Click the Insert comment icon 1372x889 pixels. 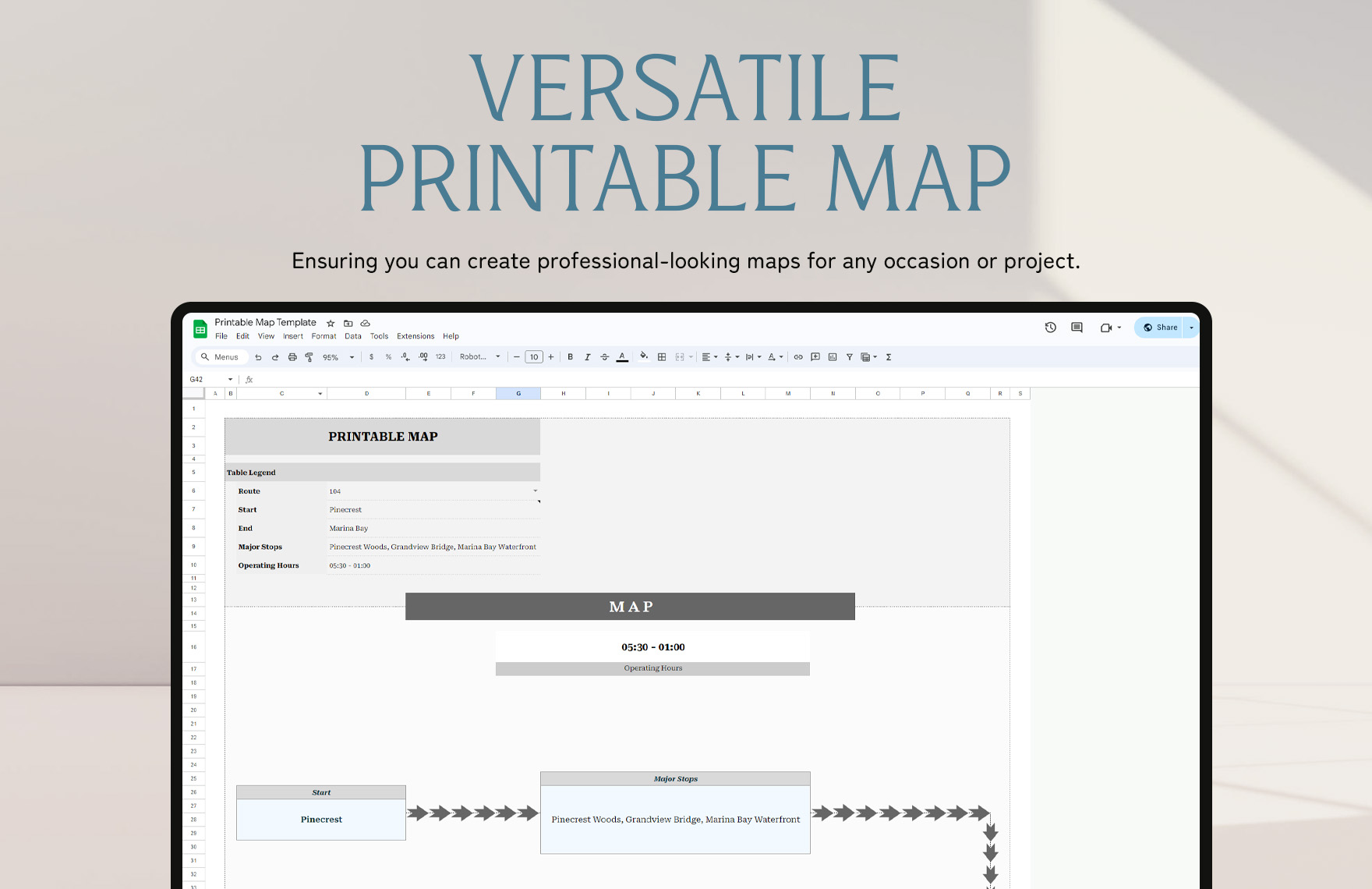pyautogui.click(x=815, y=356)
